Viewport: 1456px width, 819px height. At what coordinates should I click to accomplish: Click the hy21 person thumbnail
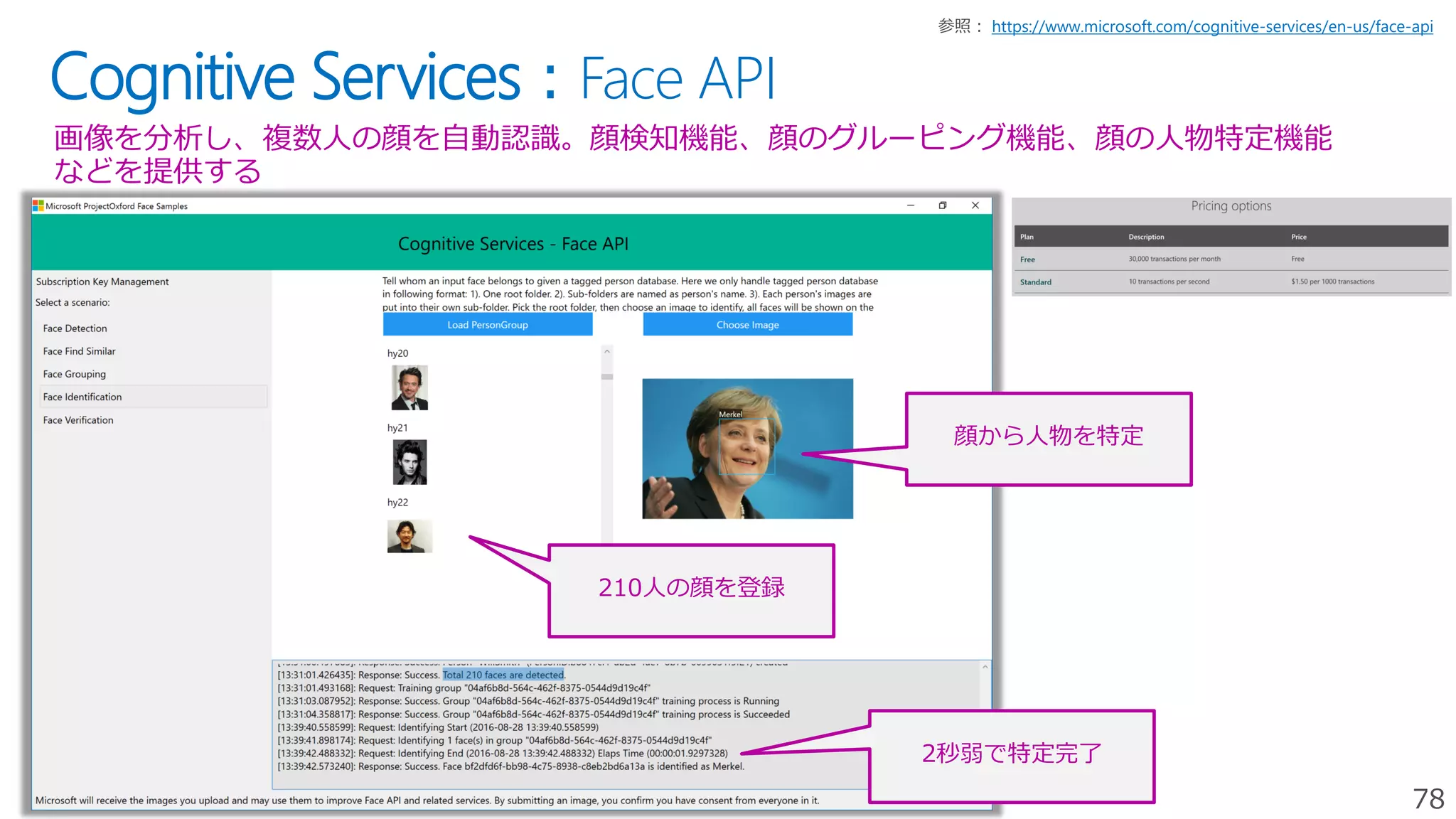pyautogui.click(x=409, y=462)
